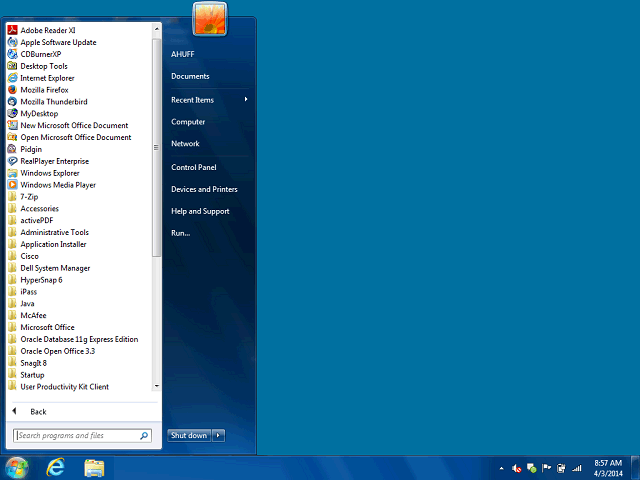Click the power plug tray icon
The width and height of the screenshot is (640, 480).
(x=561, y=468)
